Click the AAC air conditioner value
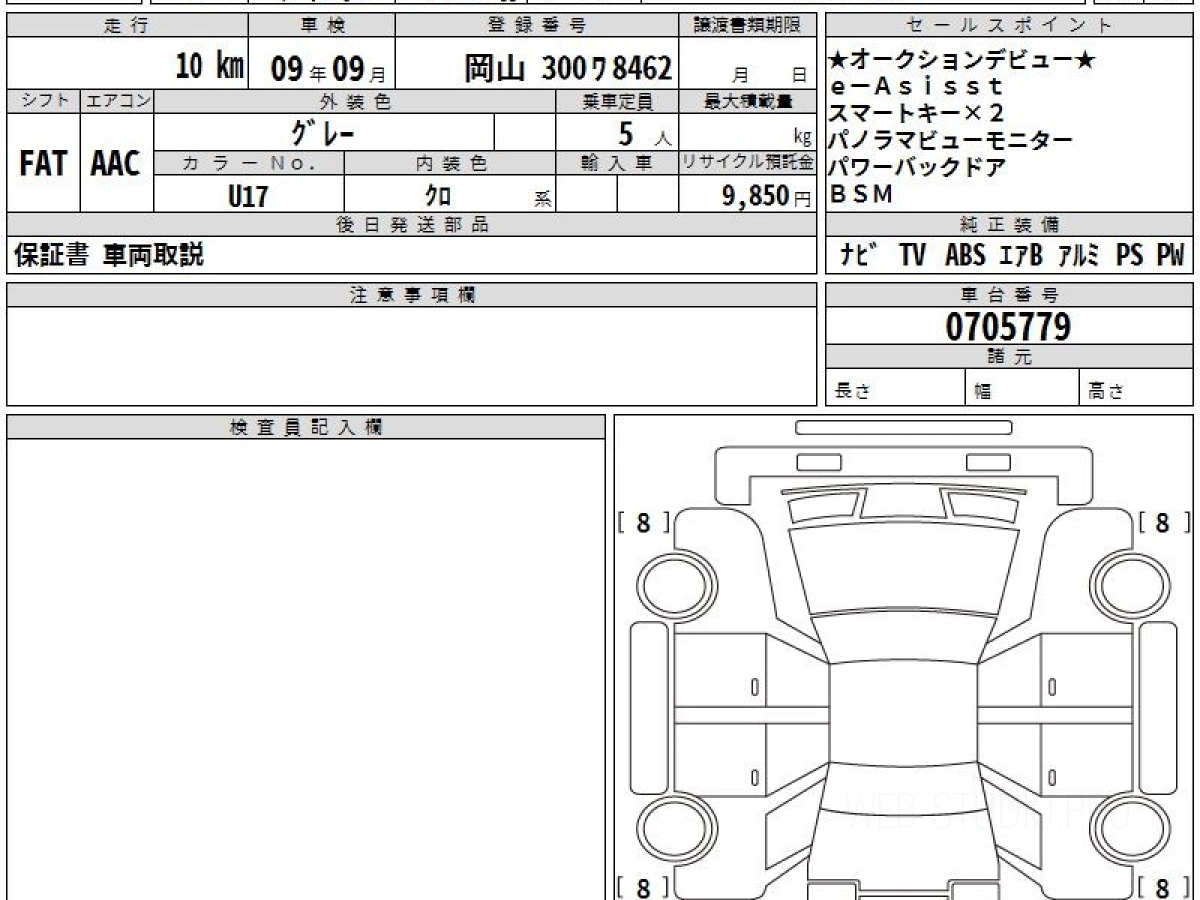The image size is (1200, 900). coord(116,164)
